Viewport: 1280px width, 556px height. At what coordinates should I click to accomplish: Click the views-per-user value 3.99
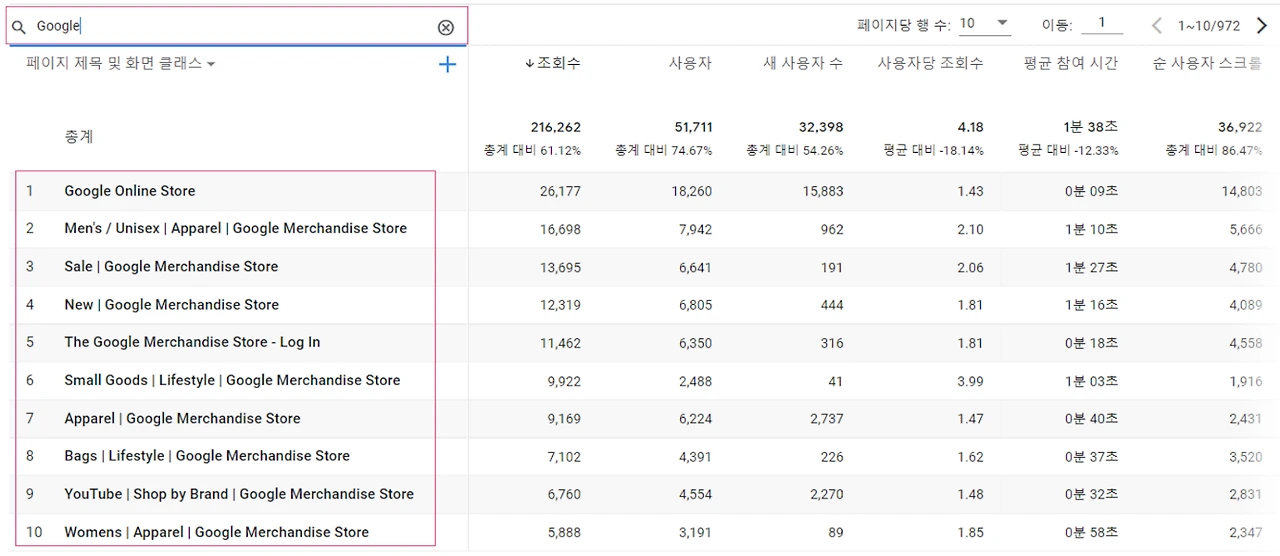click(x=970, y=381)
